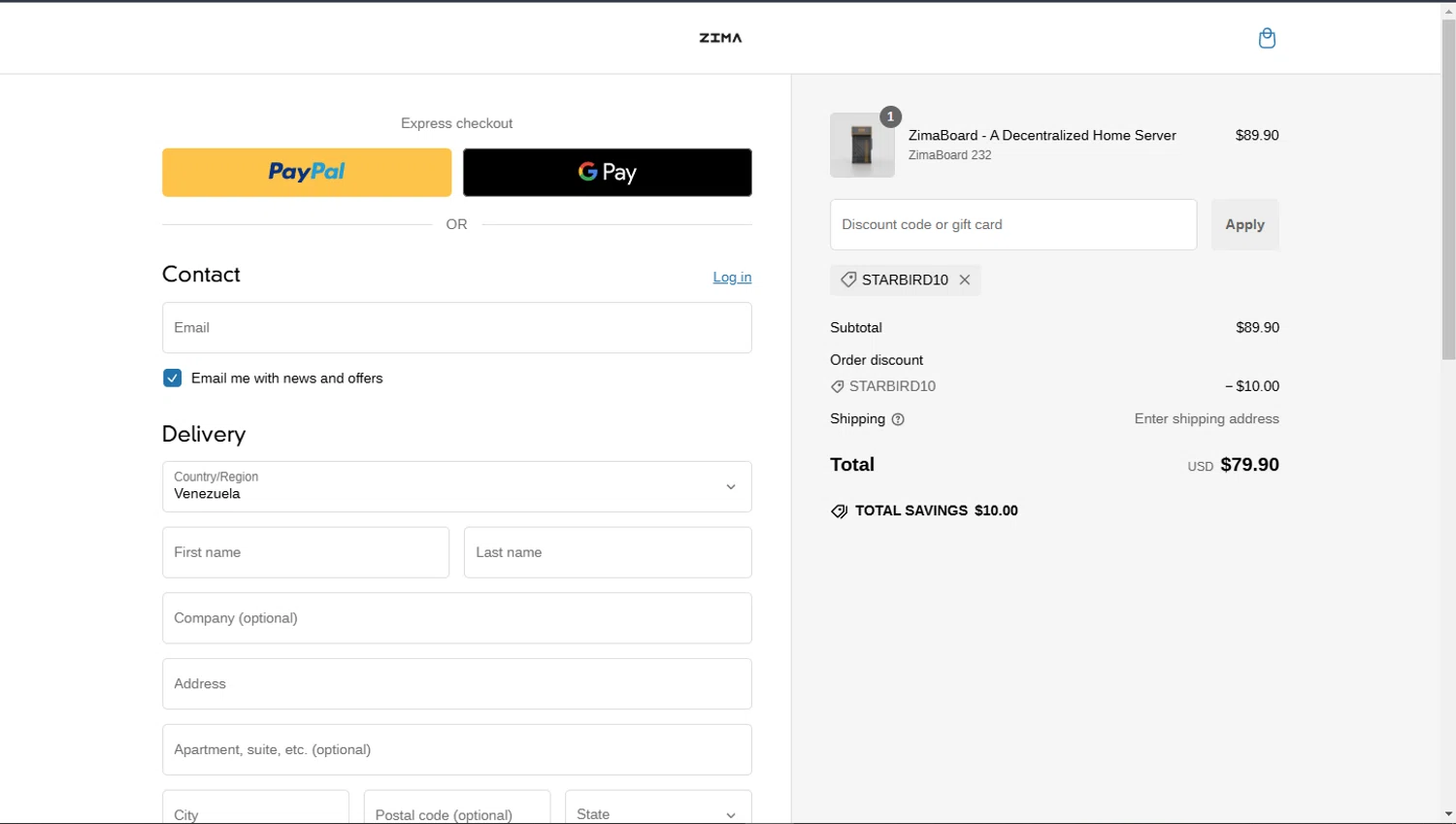Image resolution: width=1456 pixels, height=824 pixels.
Task: Click the 'Delivery' section heading
Action: click(x=204, y=434)
